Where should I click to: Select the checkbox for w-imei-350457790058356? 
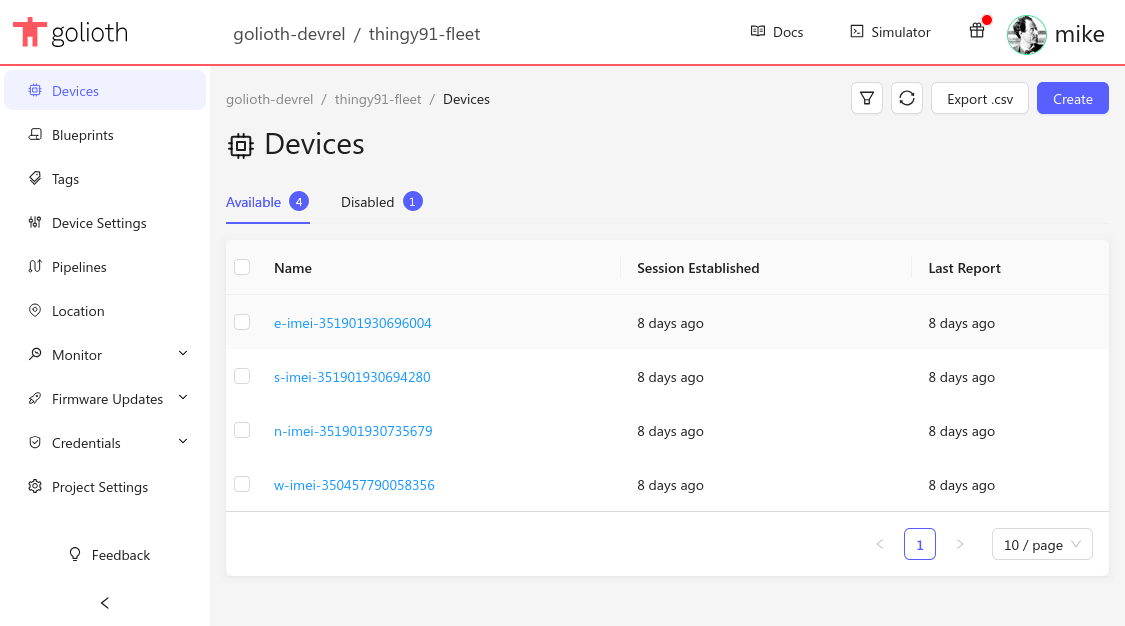point(242,484)
